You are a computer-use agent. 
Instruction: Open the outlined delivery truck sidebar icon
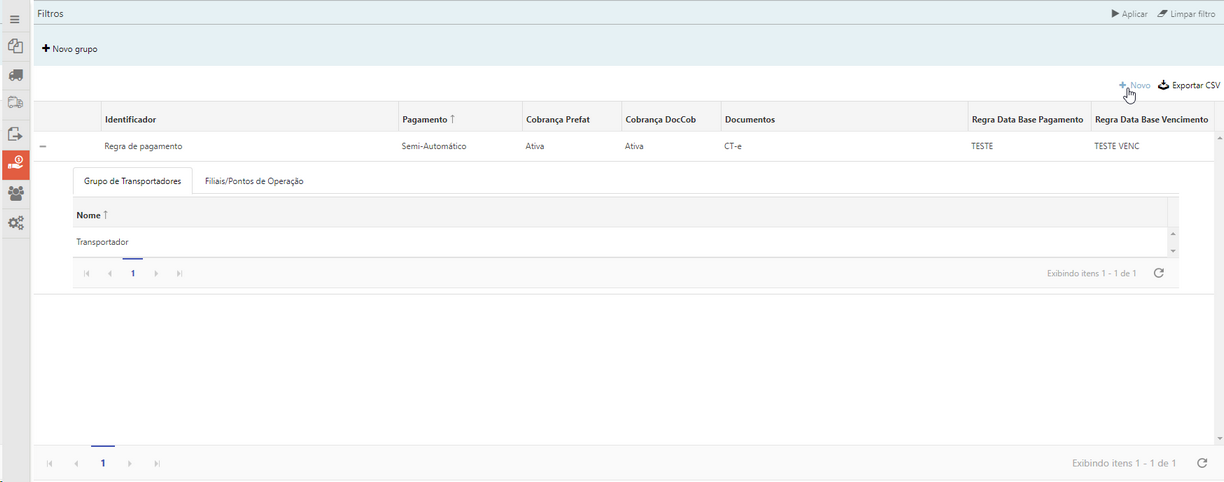coord(15,103)
